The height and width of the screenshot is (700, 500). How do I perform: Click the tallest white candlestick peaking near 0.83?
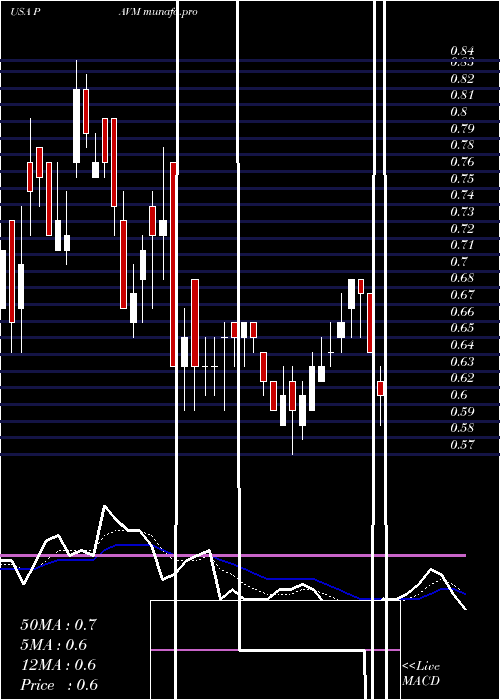coord(76,126)
